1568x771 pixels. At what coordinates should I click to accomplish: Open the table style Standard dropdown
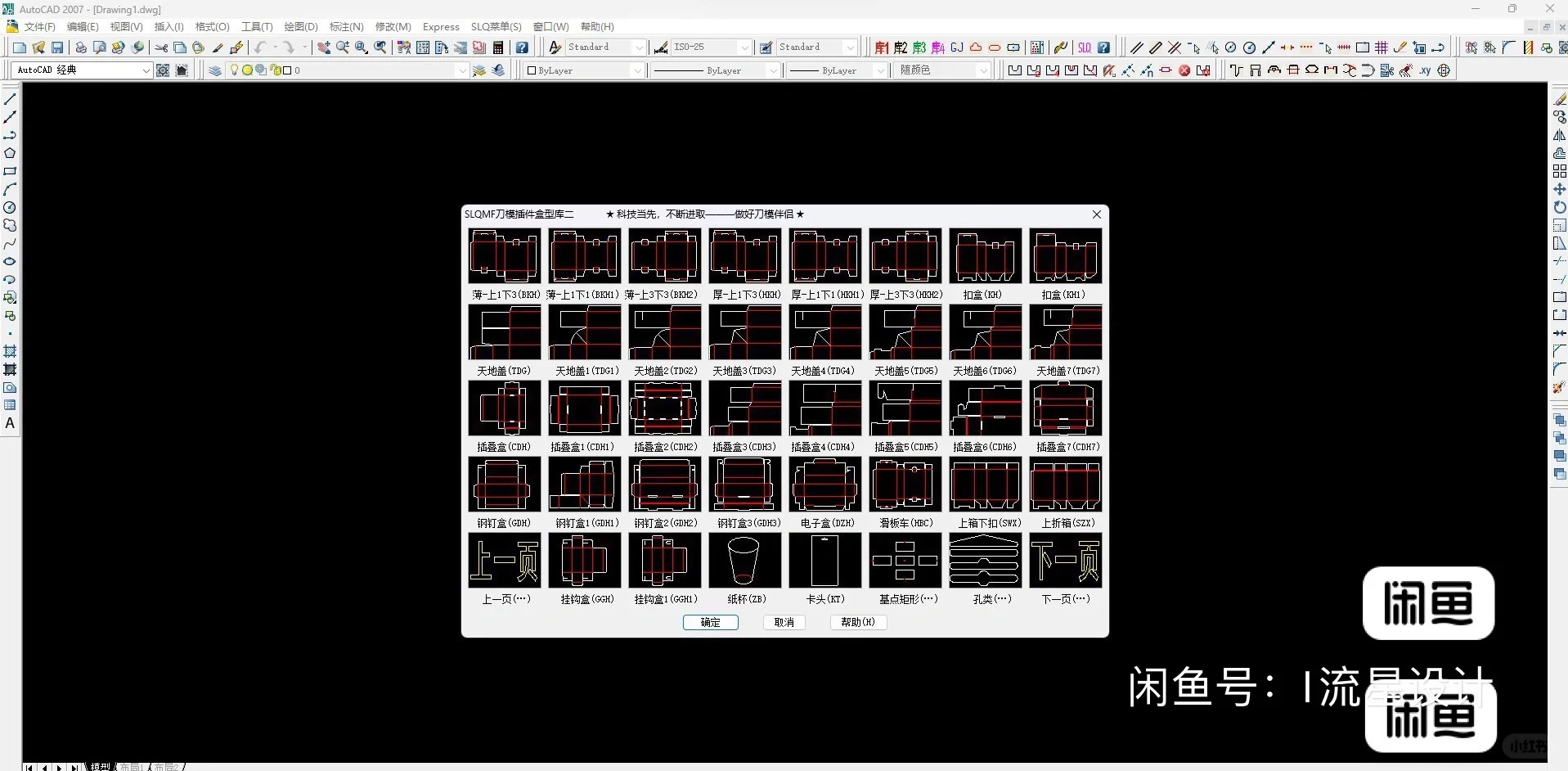click(x=851, y=47)
